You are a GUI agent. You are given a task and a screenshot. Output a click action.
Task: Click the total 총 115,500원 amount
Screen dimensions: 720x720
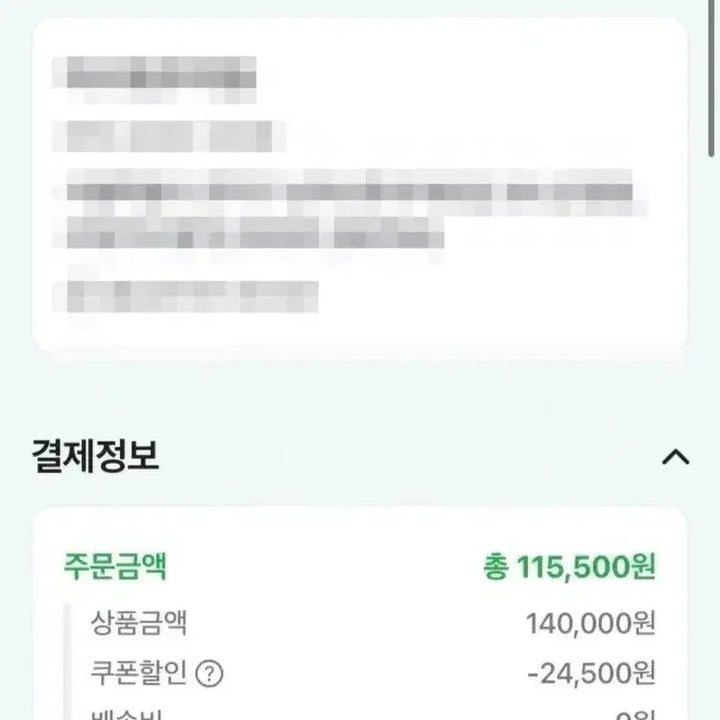(x=568, y=567)
